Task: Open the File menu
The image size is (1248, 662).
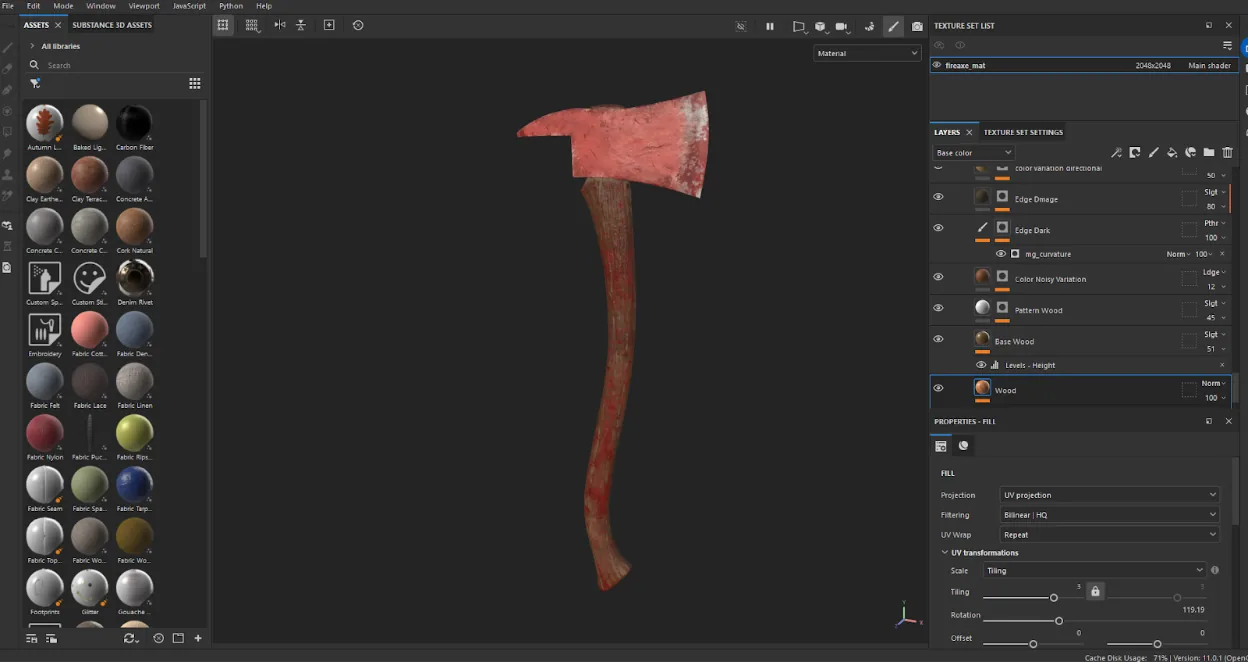Action: click(x=8, y=6)
